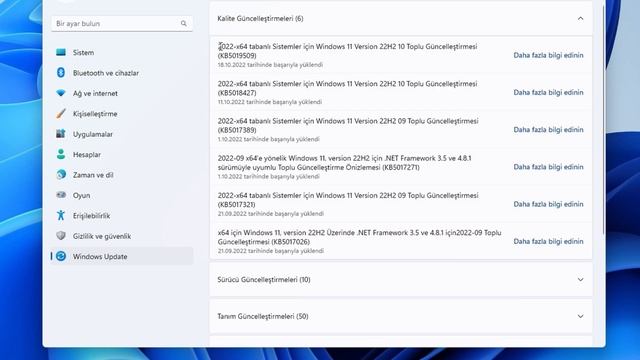Click the KB5019509 update title text

click(x=347, y=51)
